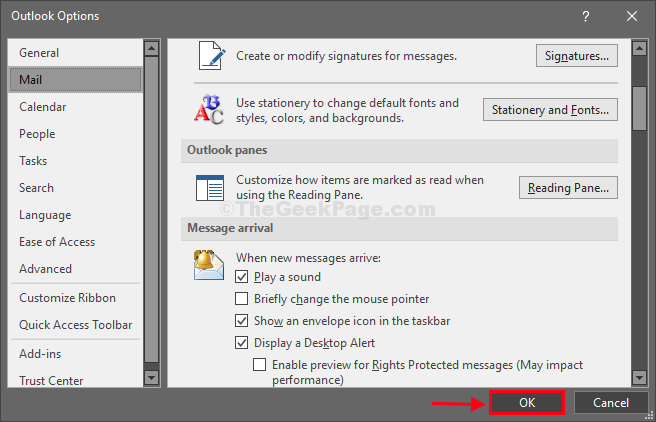Go to Customize Ribbon settings

(67, 298)
